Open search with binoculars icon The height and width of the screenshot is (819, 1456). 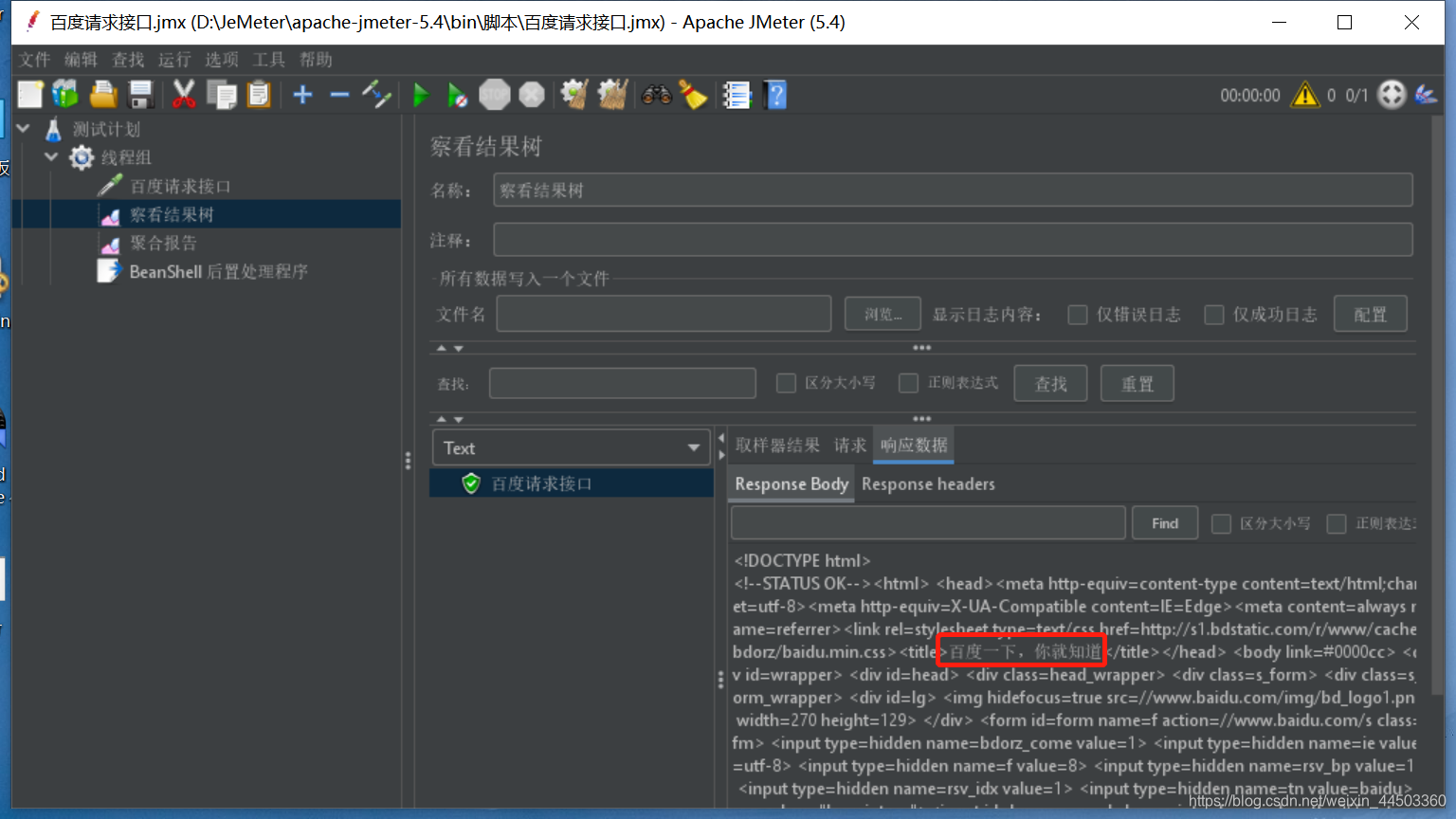pyautogui.click(x=656, y=95)
